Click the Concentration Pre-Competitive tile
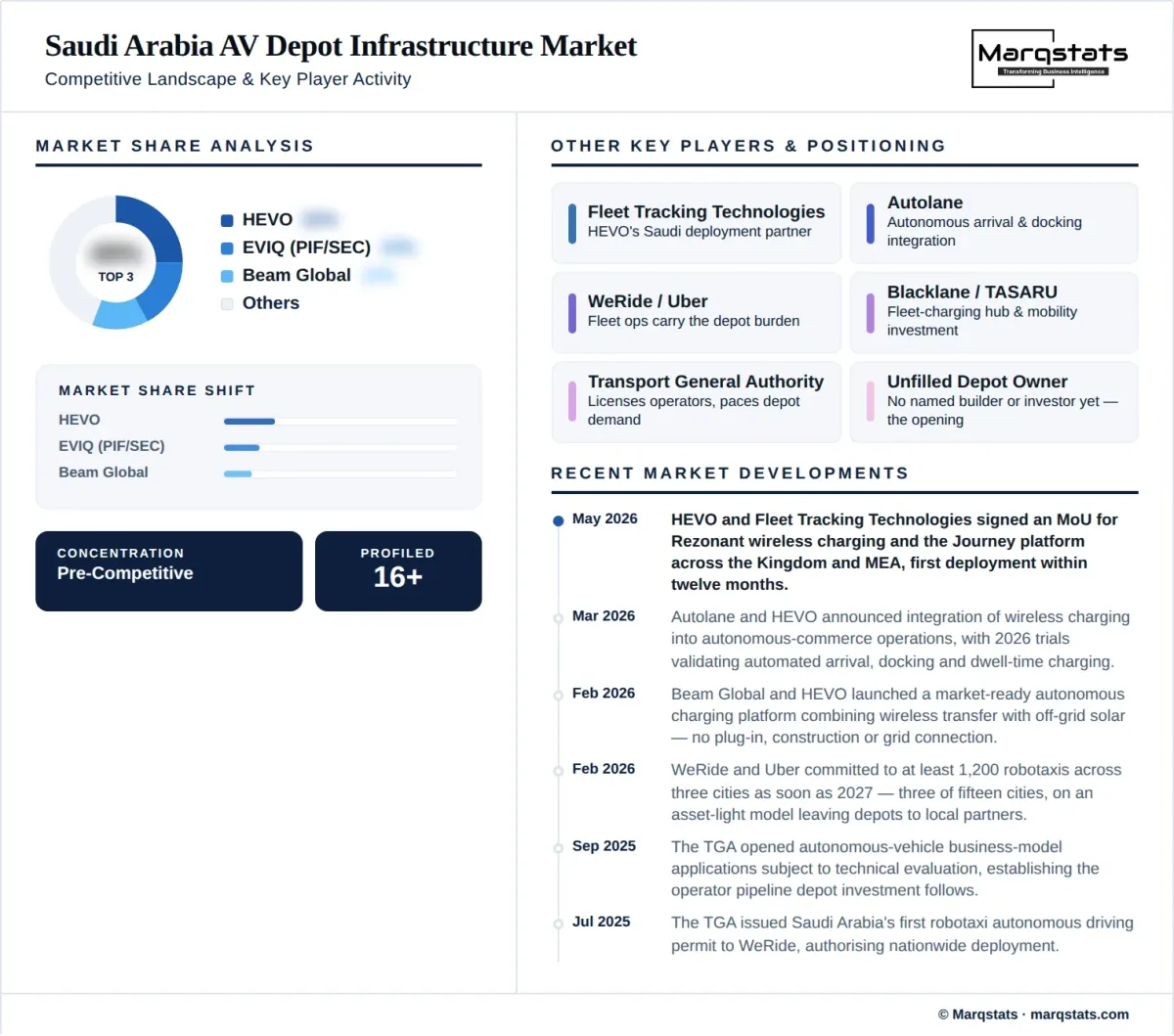The width and height of the screenshot is (1174, 1036). pos(169,571)
